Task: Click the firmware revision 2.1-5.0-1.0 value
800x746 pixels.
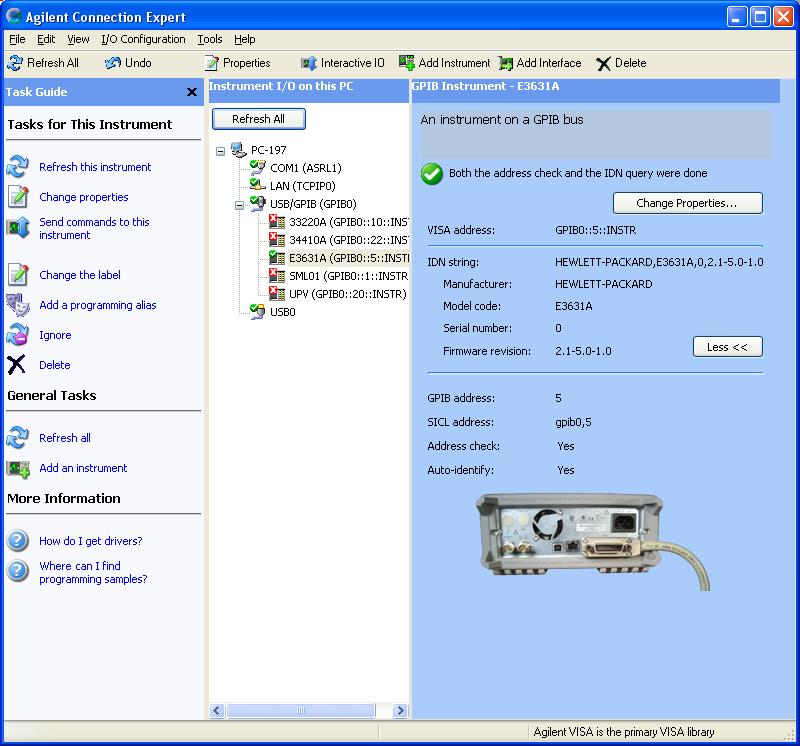Action: point(583,351)
